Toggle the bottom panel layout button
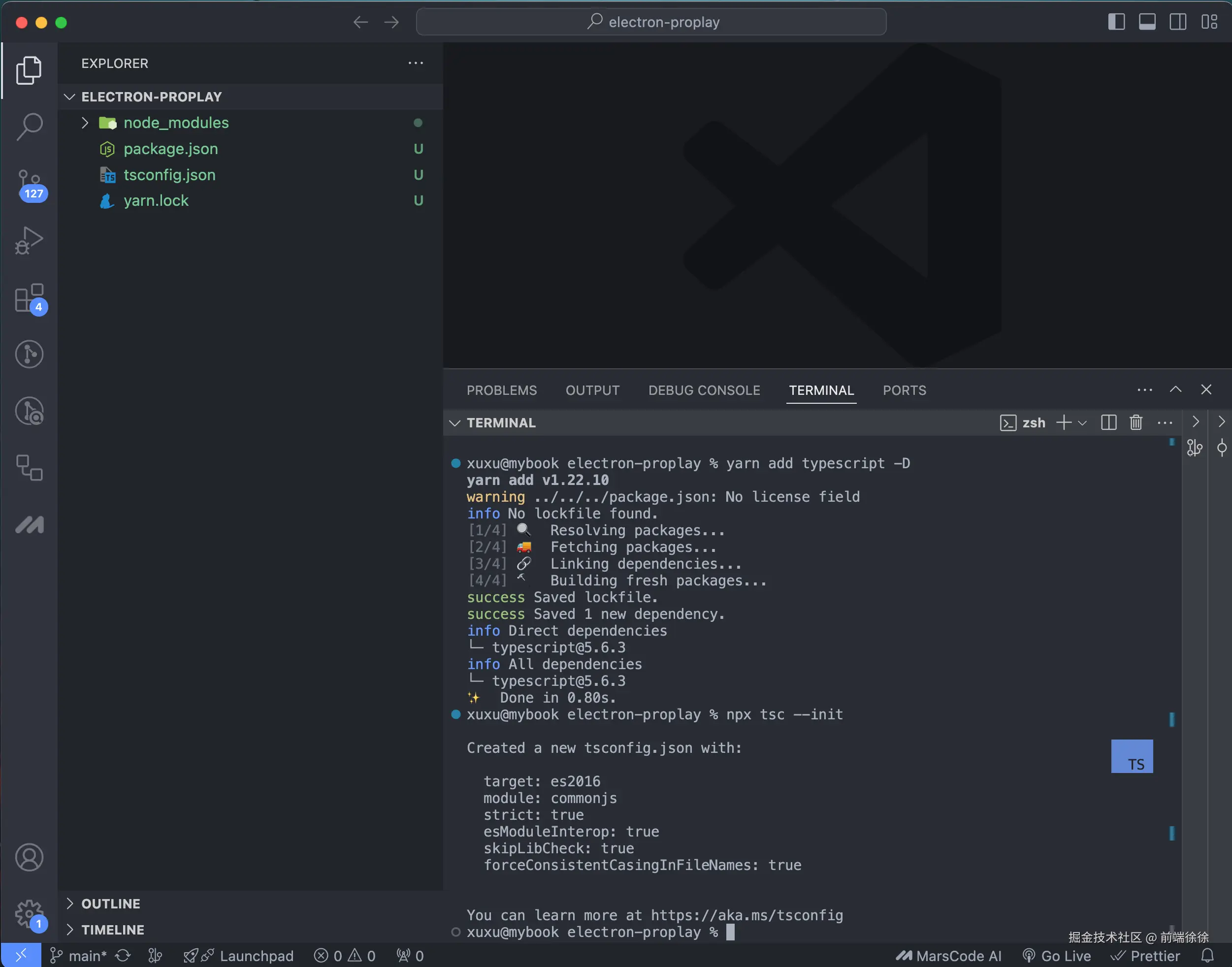The width and height of the screenshot is (1232, 967). pos(1147,22)
